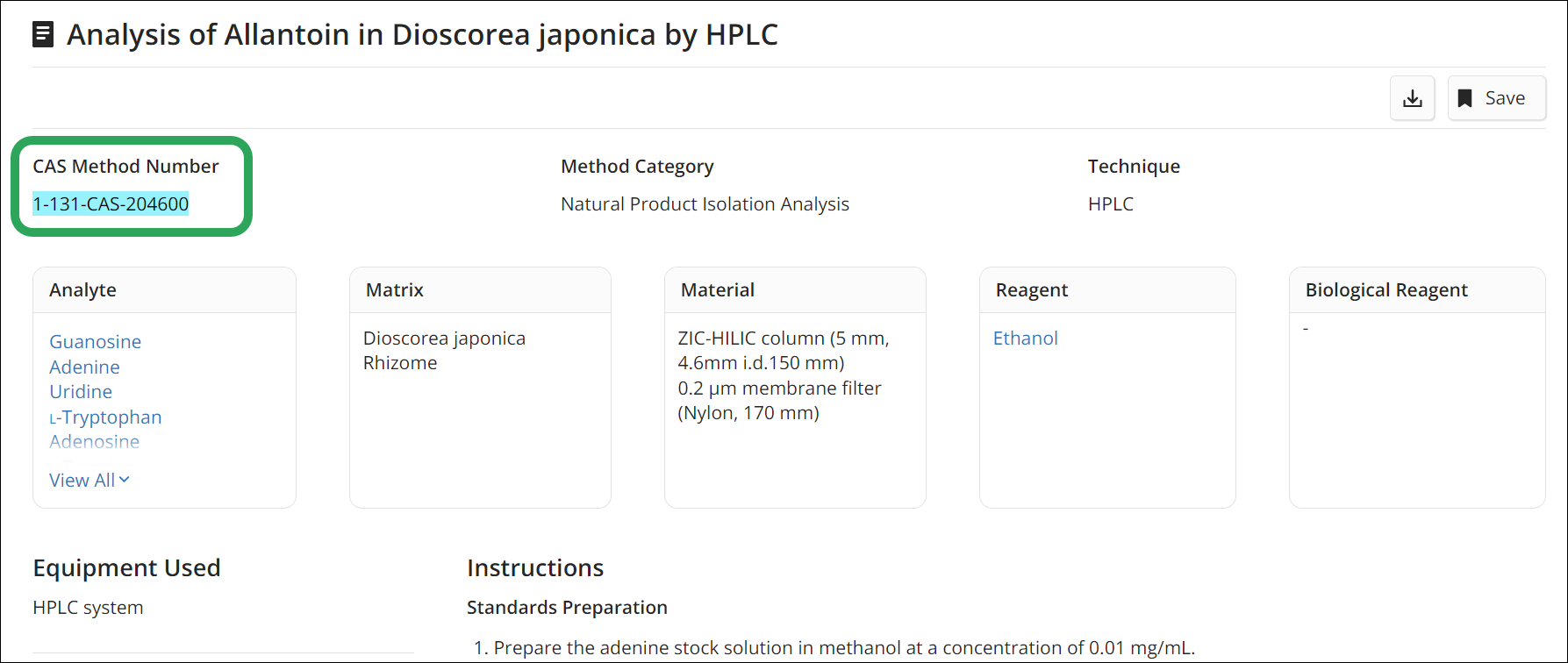Click the Equipment Used section heading
Viewport: 1568px width, 663px height.
point(126,567)
